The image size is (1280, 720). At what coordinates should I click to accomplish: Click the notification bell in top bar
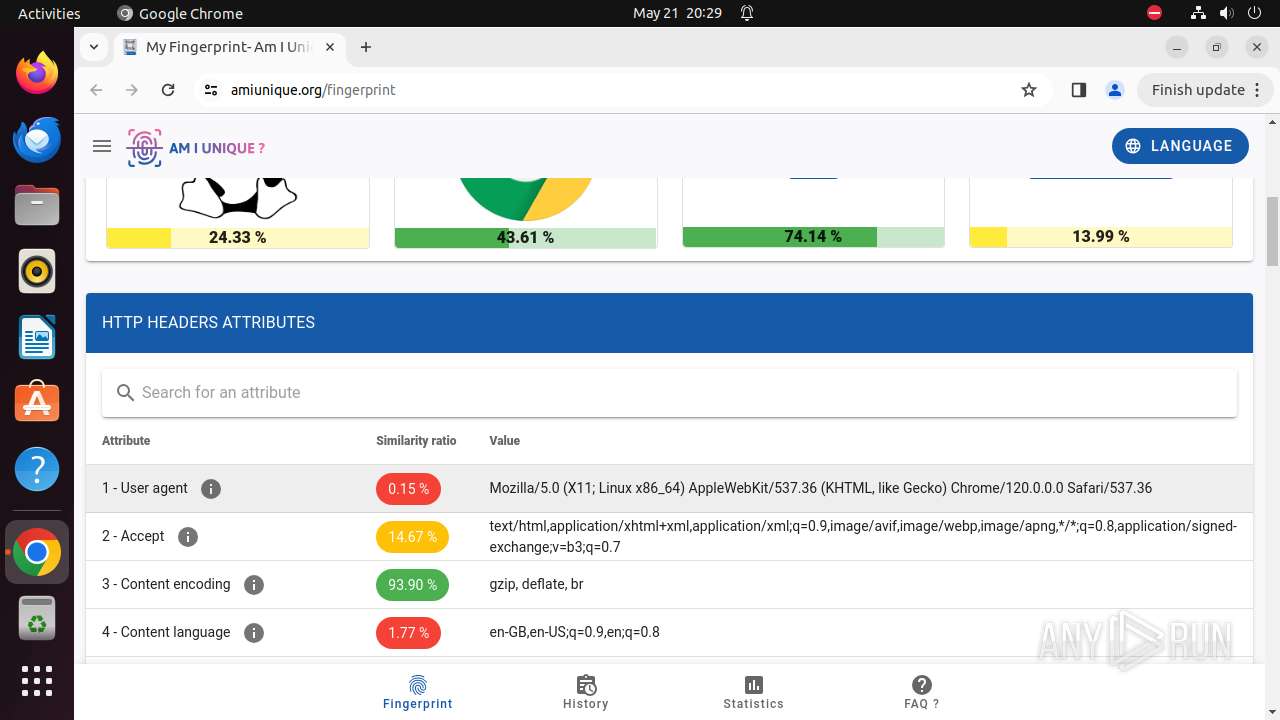point(746,13)
